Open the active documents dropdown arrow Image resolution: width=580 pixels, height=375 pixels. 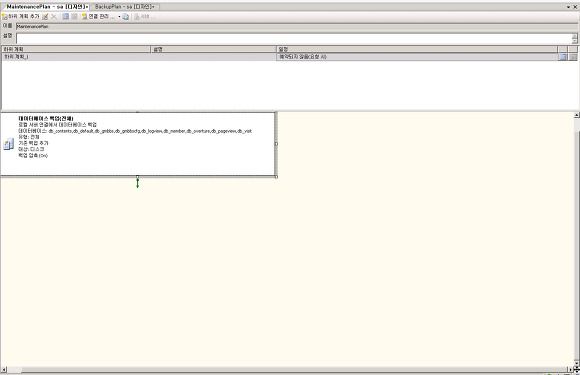[568, 7]
